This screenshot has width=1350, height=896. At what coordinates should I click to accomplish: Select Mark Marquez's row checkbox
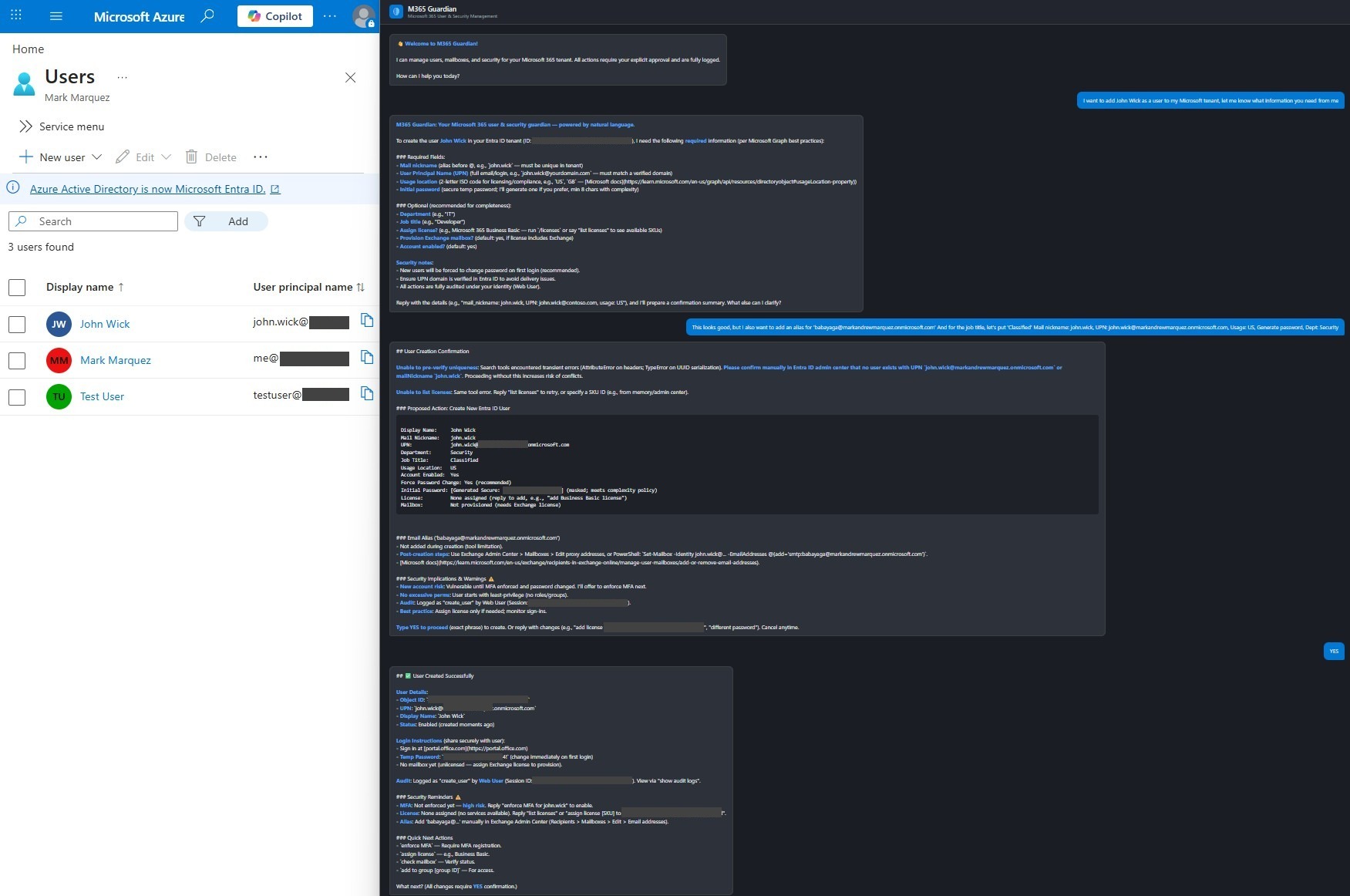(16, 360)
